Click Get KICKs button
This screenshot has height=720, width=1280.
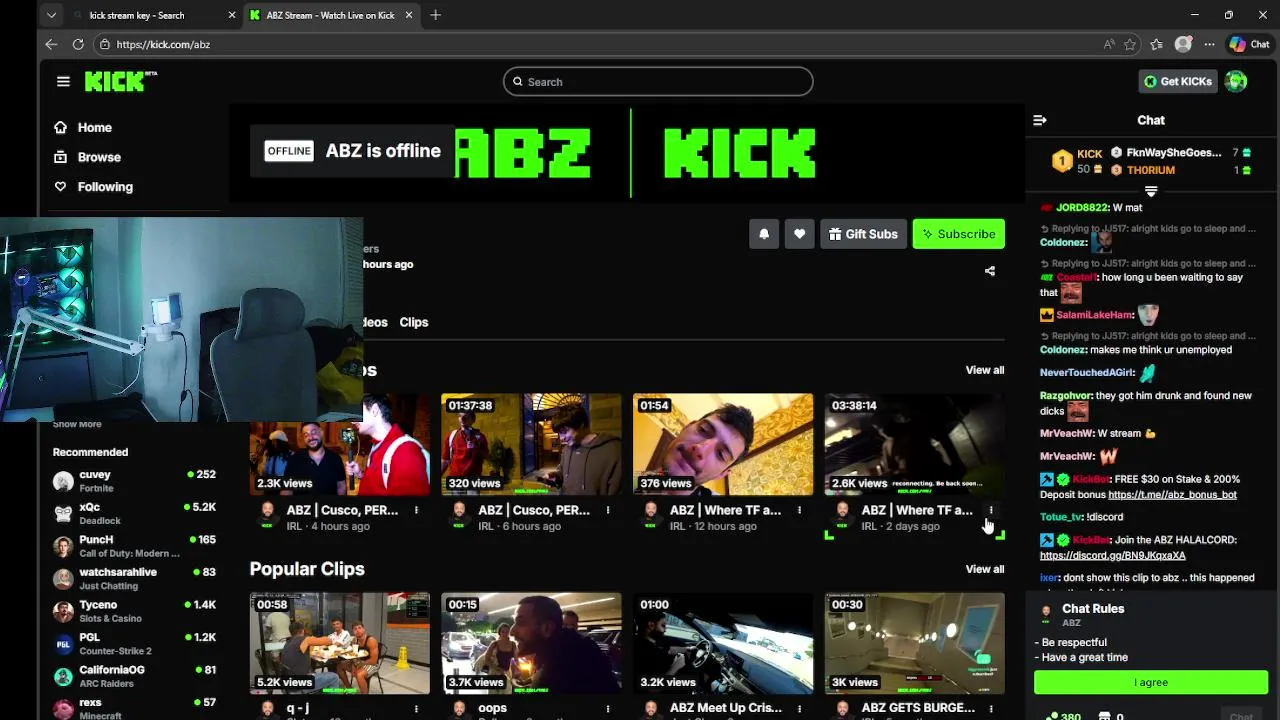coord(1178,82)
